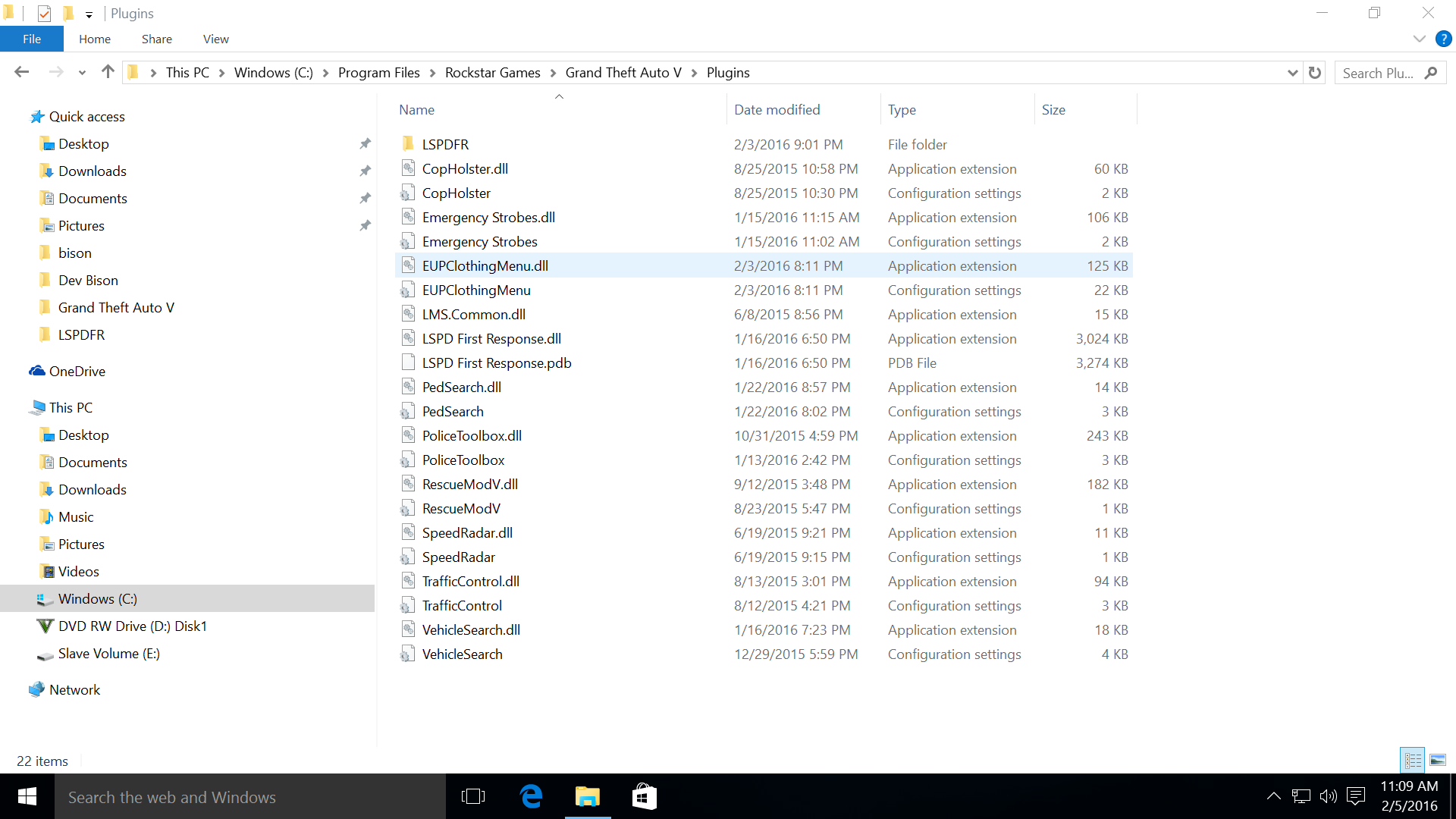Select the LSPDFR folder in file list
Screen dimensions: 1456x819
tap(445, 144)
